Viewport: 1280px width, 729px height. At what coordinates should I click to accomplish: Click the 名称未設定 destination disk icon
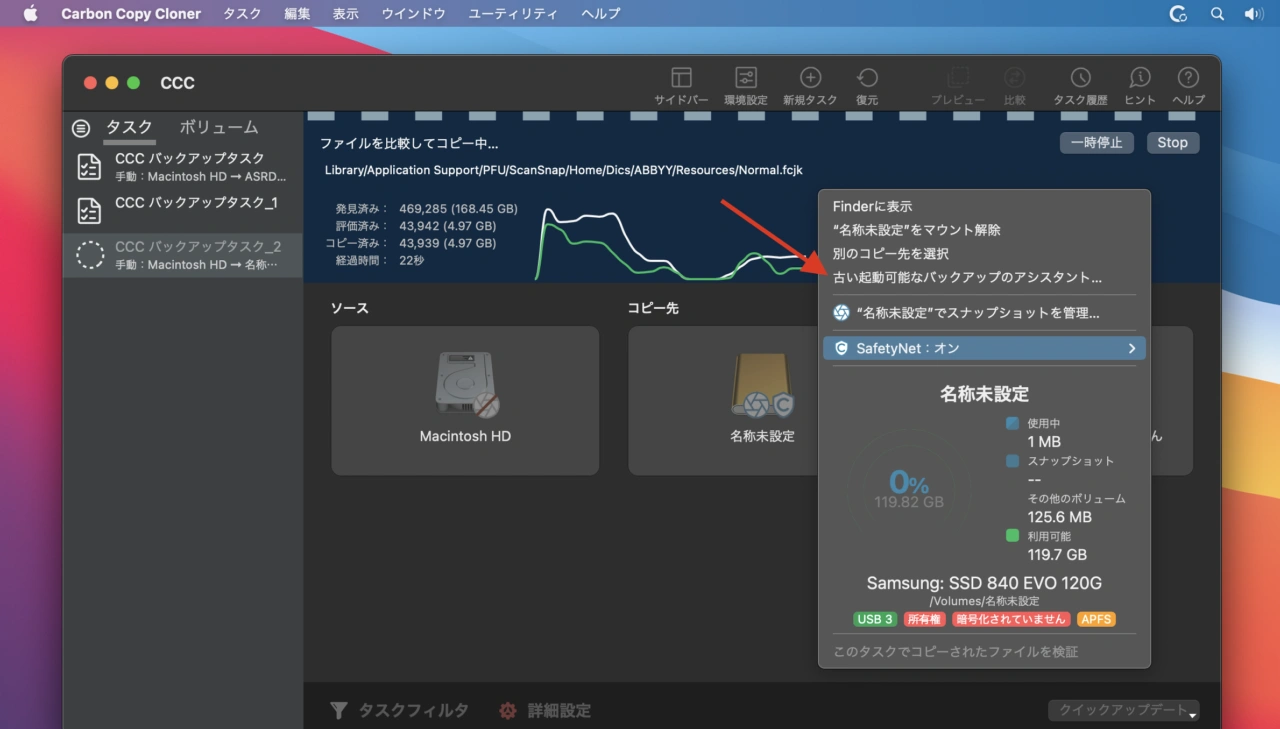(762, 386)
